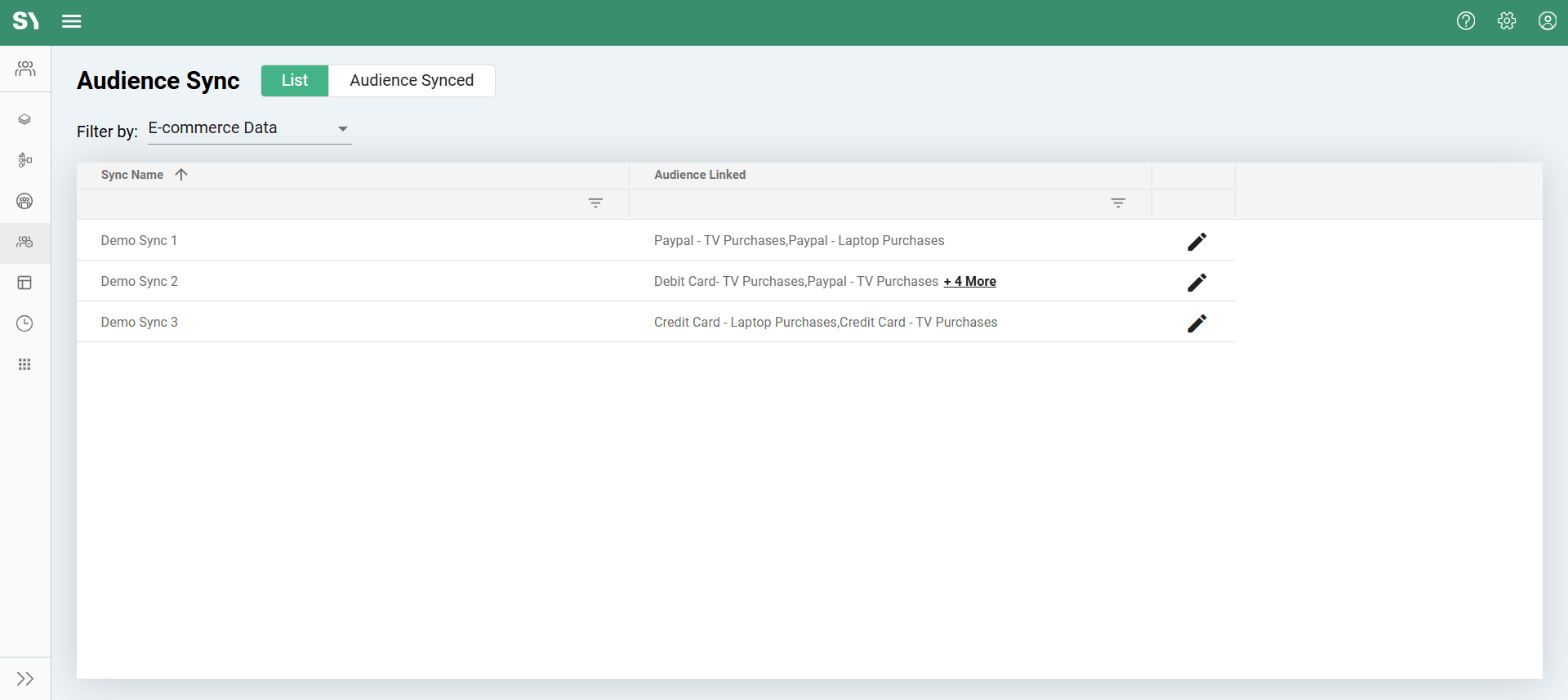The image size is (1568, 700).
Task: Open the hamburger menu in header
Action: click(72, 21)
